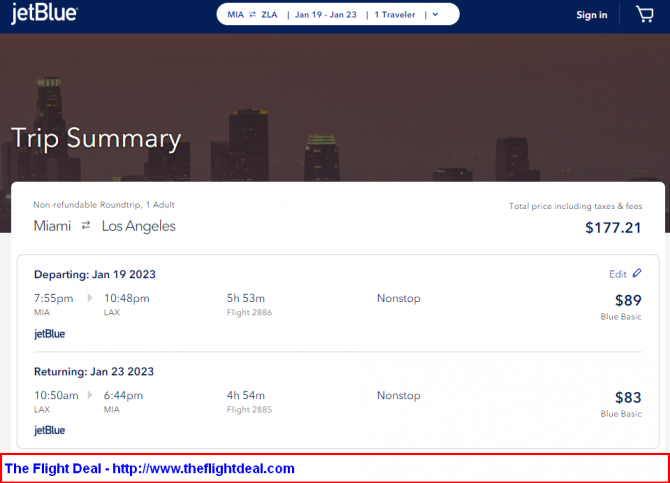Click the Los Angeles skyline banner image
Screen dimensions: 670x483
coord(335,107)
